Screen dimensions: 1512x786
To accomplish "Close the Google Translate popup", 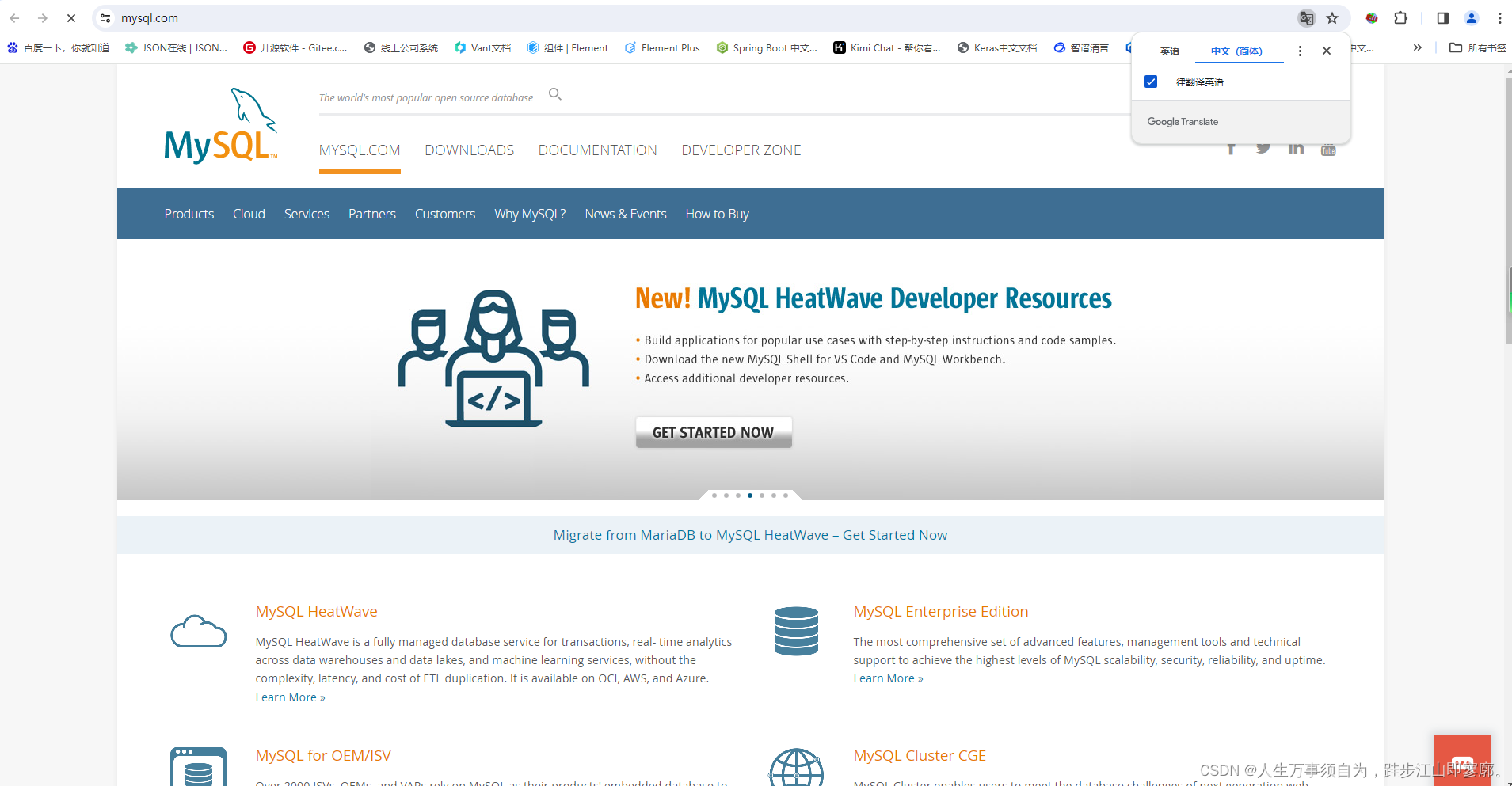I will [1327, 51].
